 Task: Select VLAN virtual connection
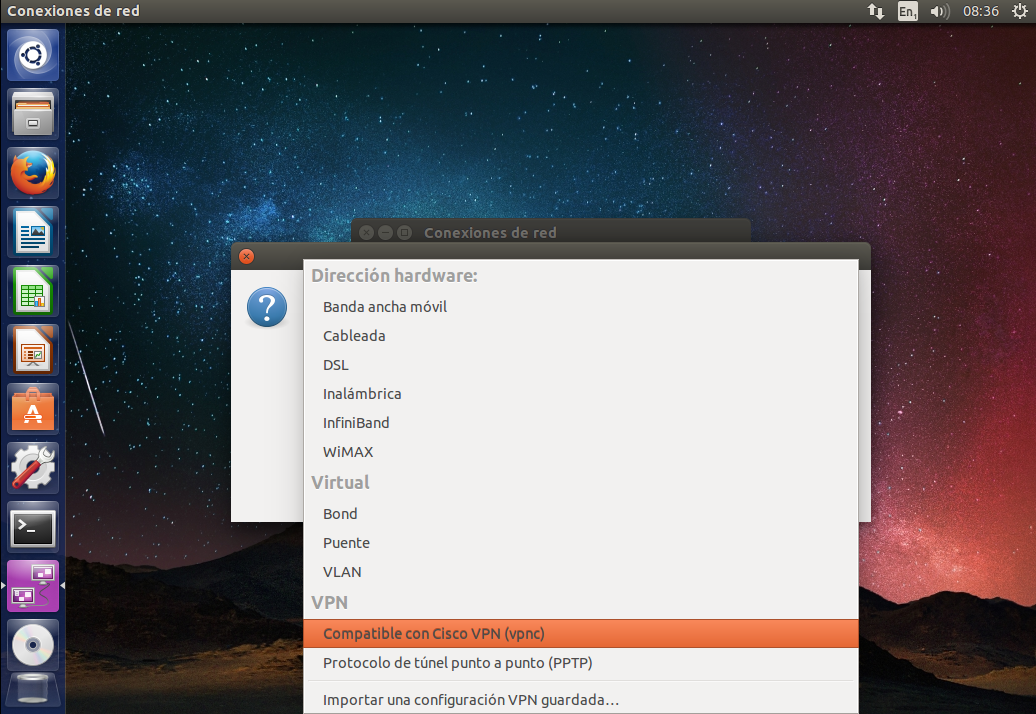tap(581, 572)
